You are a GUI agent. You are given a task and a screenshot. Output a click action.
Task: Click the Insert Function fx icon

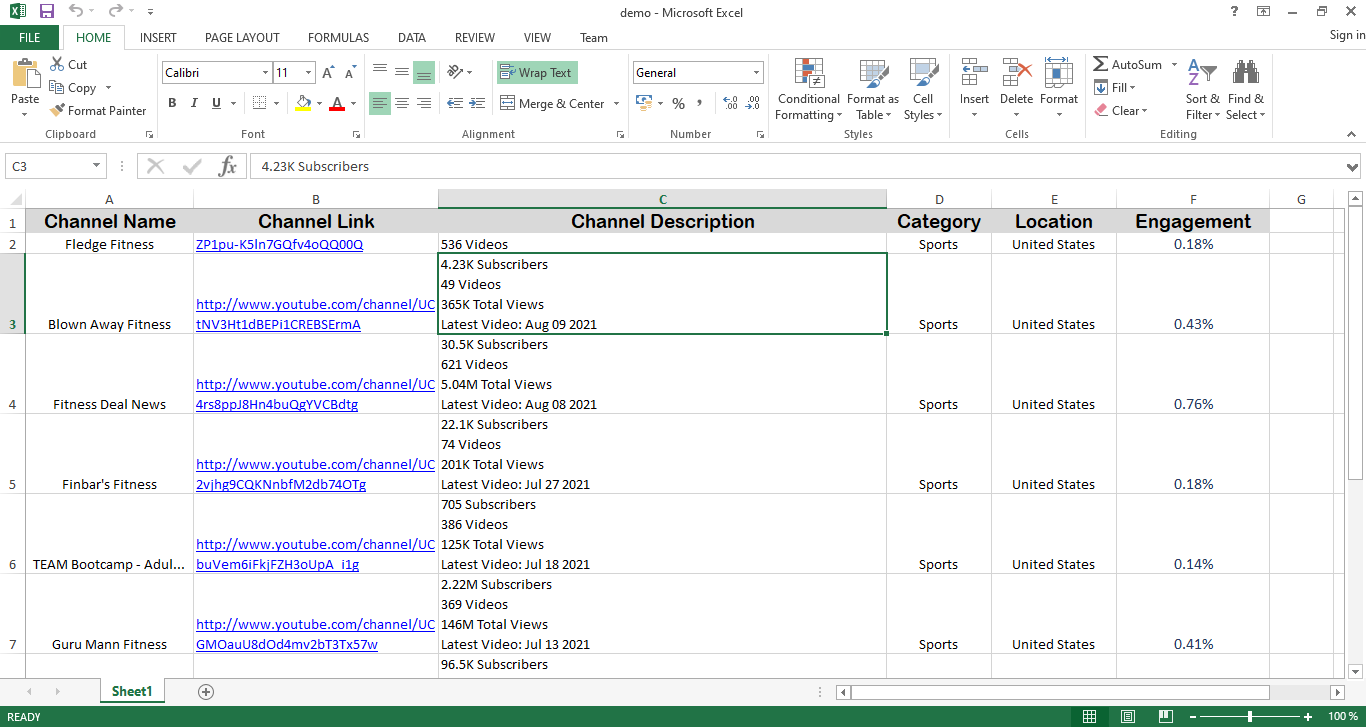point(228,166)
